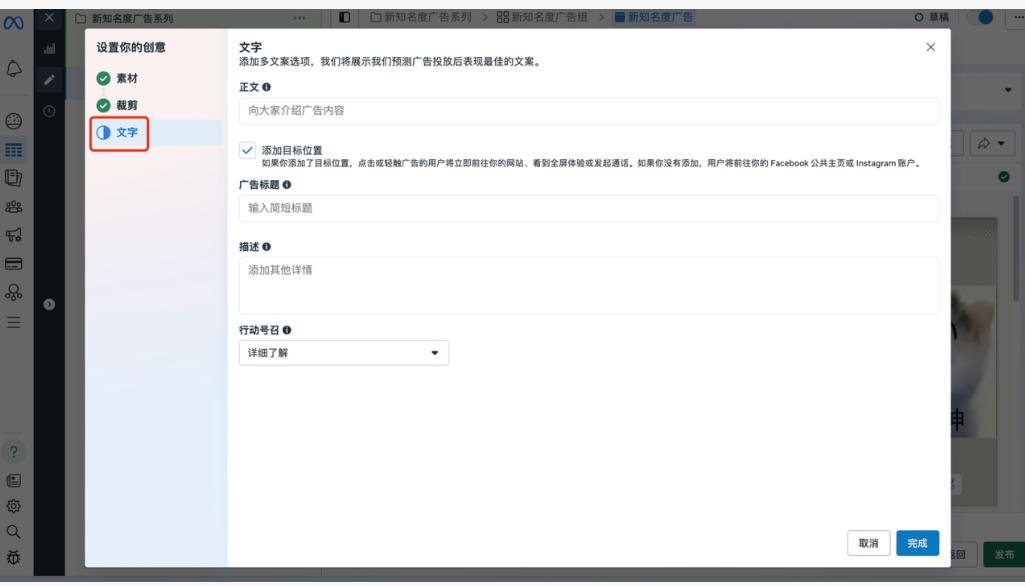Click the megaphone ads icon in sidebar
Image resolution: width=1025 pixels, height=586 pixels.
point(14,236)
